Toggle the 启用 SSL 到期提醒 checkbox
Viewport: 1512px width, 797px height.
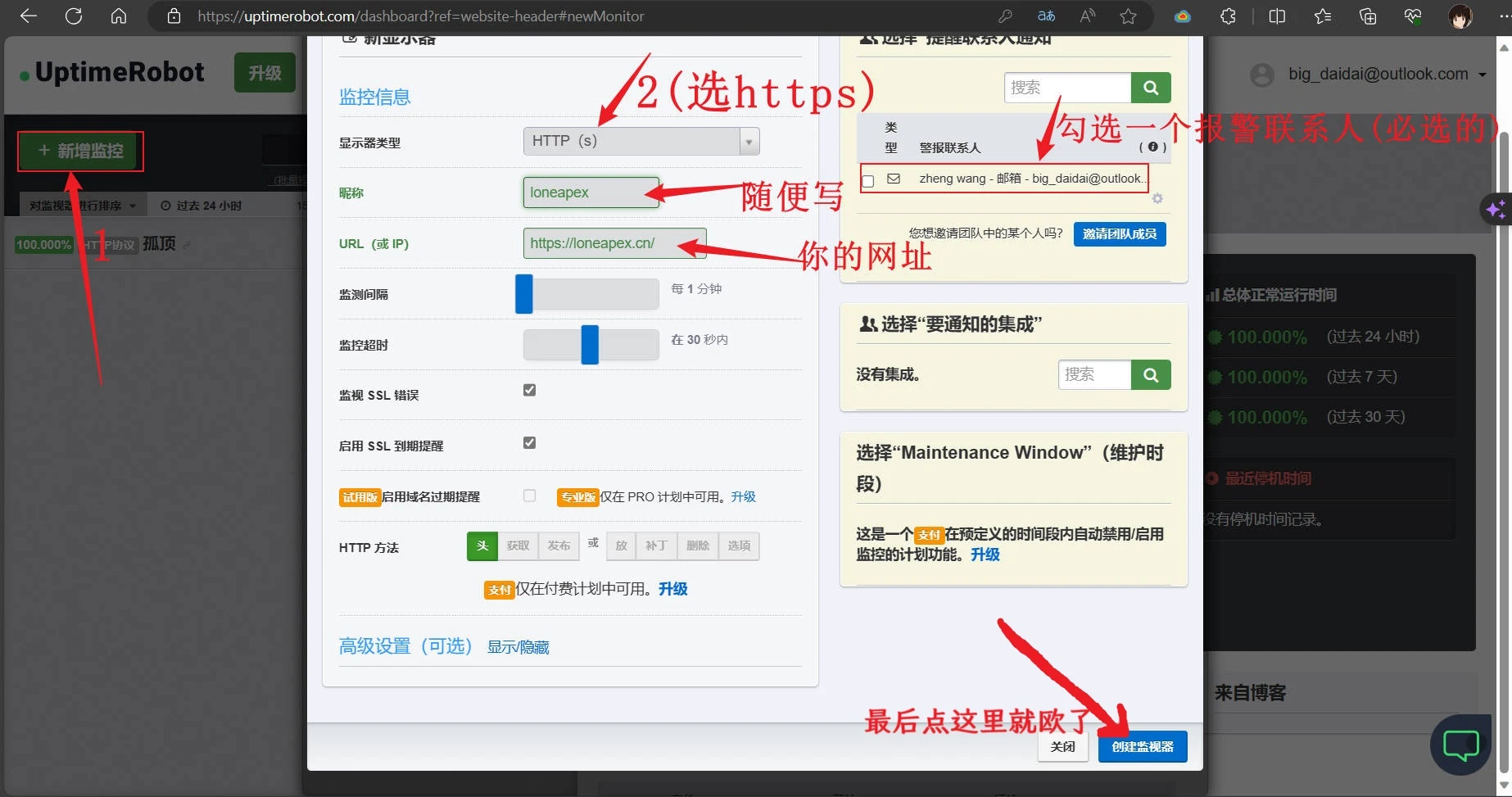pyautogui.click(x=529, y=443)
